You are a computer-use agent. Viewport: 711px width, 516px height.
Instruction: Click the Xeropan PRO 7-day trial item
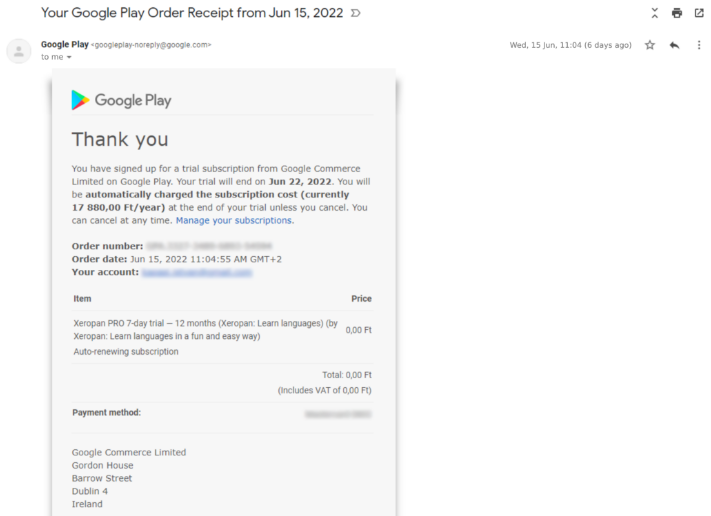click(205, 329)
